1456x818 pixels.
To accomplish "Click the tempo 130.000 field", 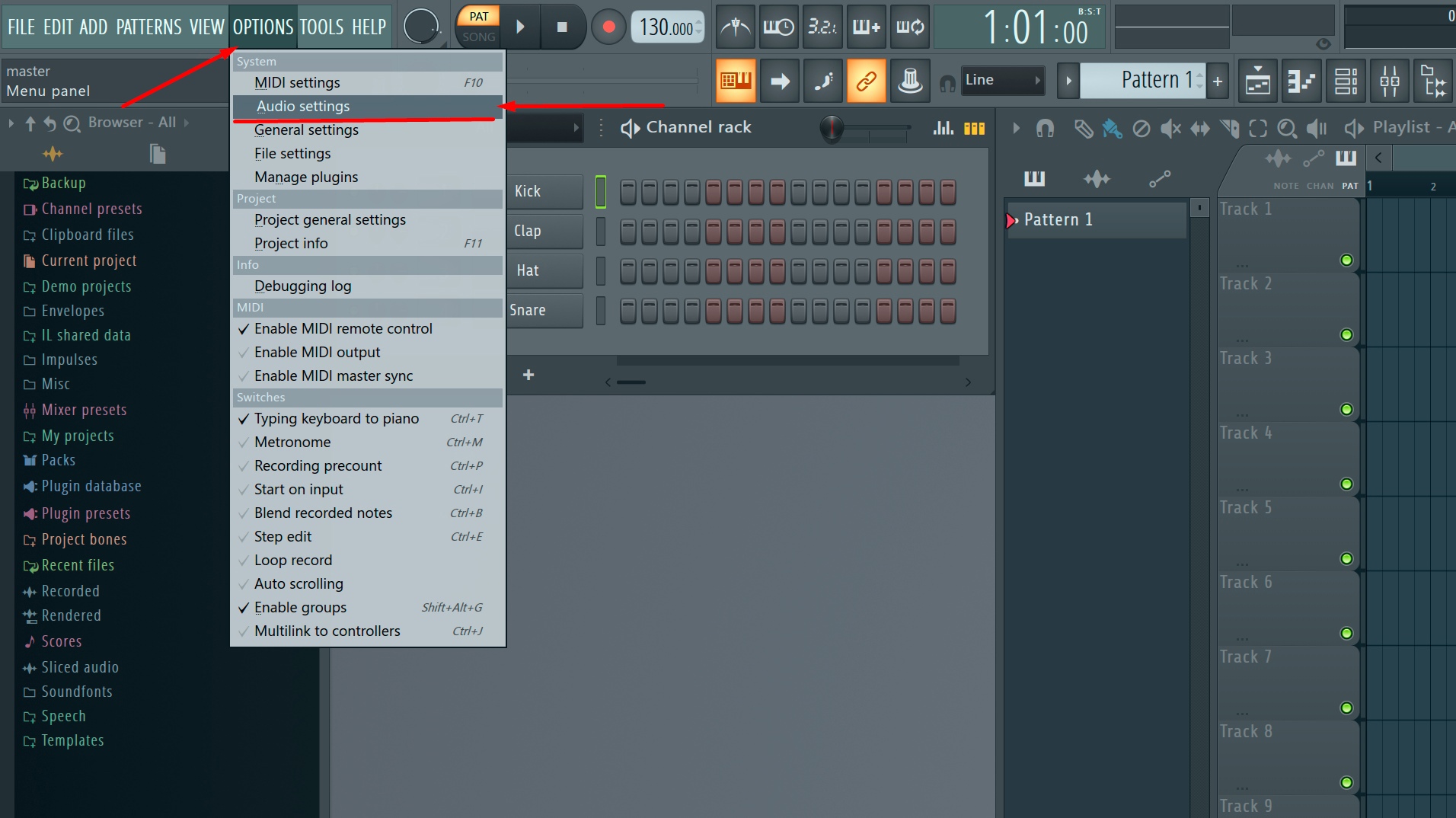I will click(x=668, y=27).
